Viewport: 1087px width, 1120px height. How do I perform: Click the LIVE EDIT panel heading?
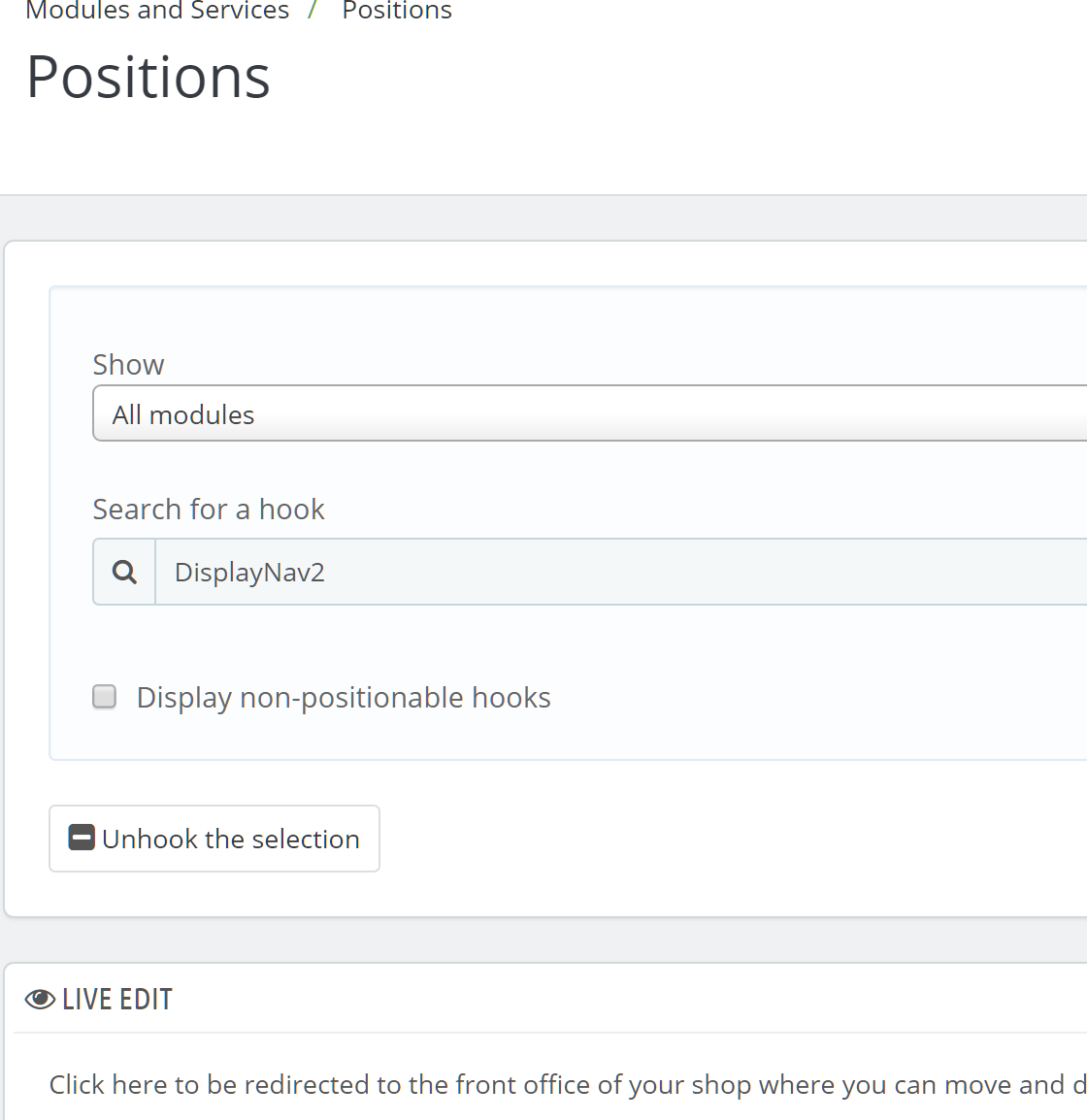tap(117, 1000)
